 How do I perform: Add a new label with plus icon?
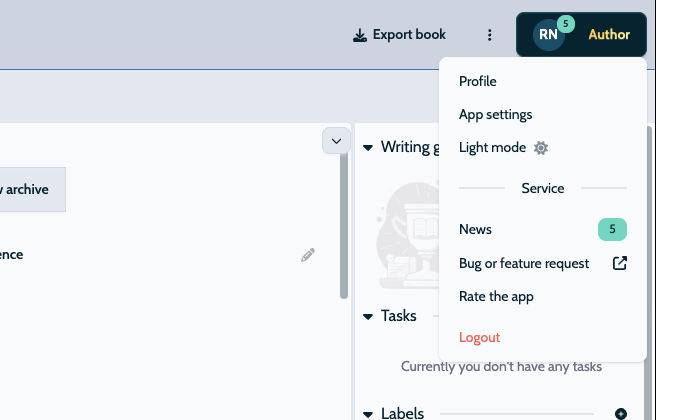(620, 413)
